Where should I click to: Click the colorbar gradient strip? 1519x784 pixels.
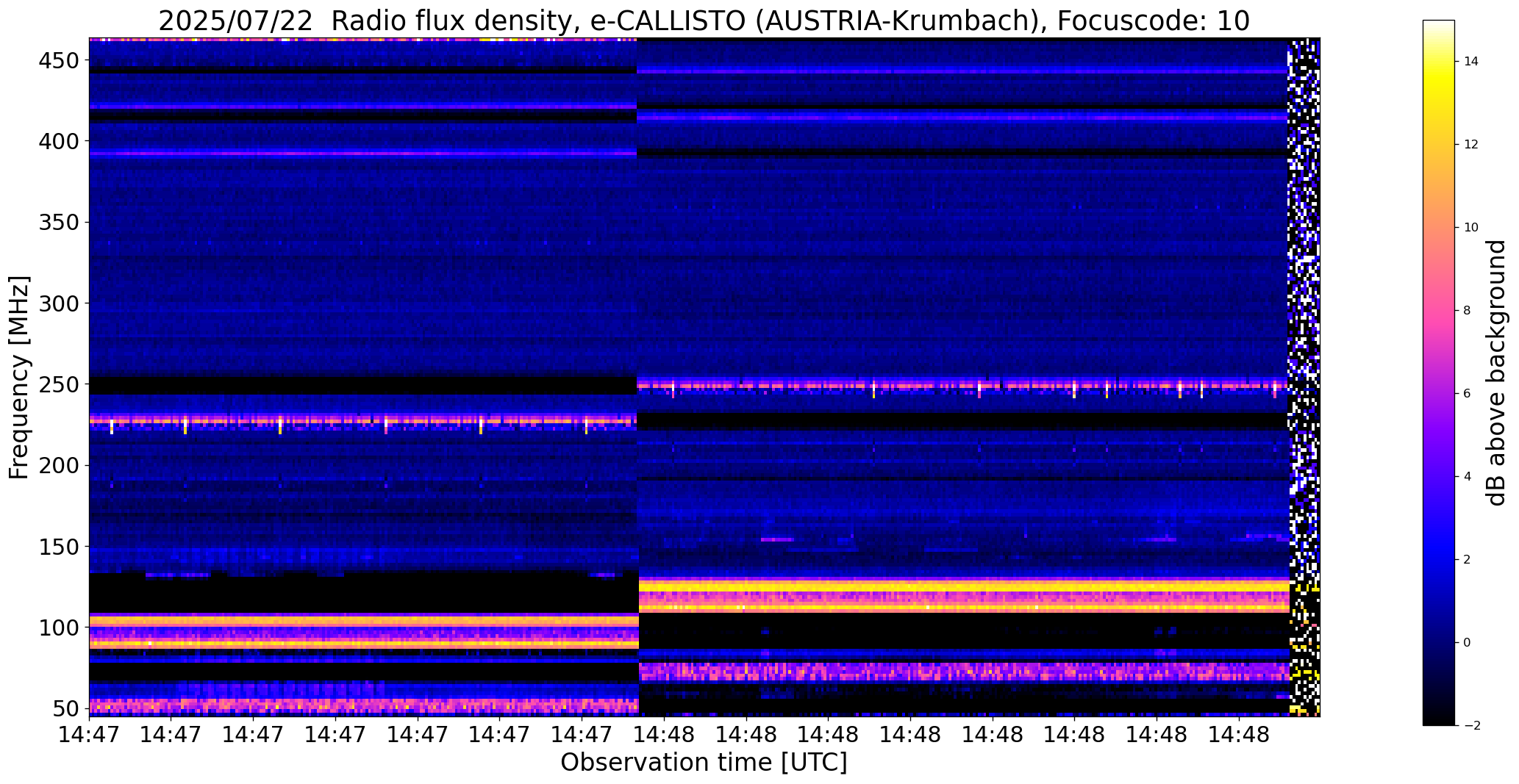tap(1439, 373)
